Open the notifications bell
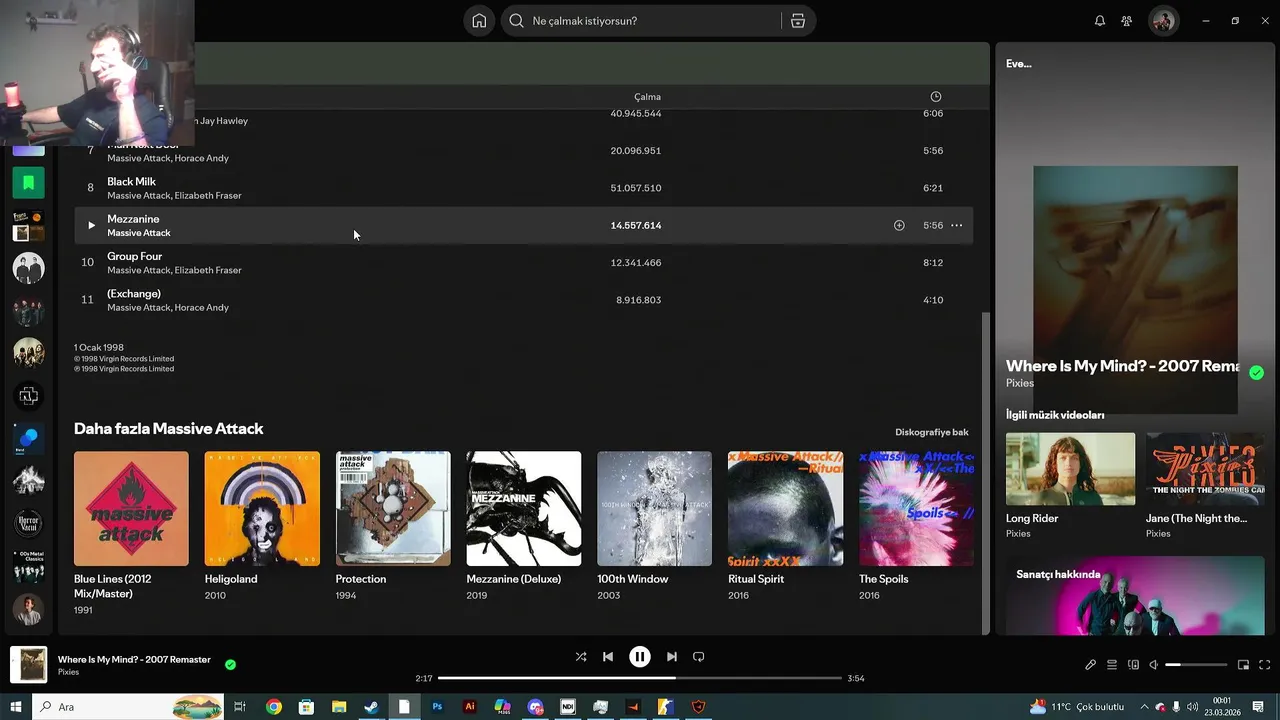The width and height of the screenshot is (1280, 720). click(x=1100, y=21)
